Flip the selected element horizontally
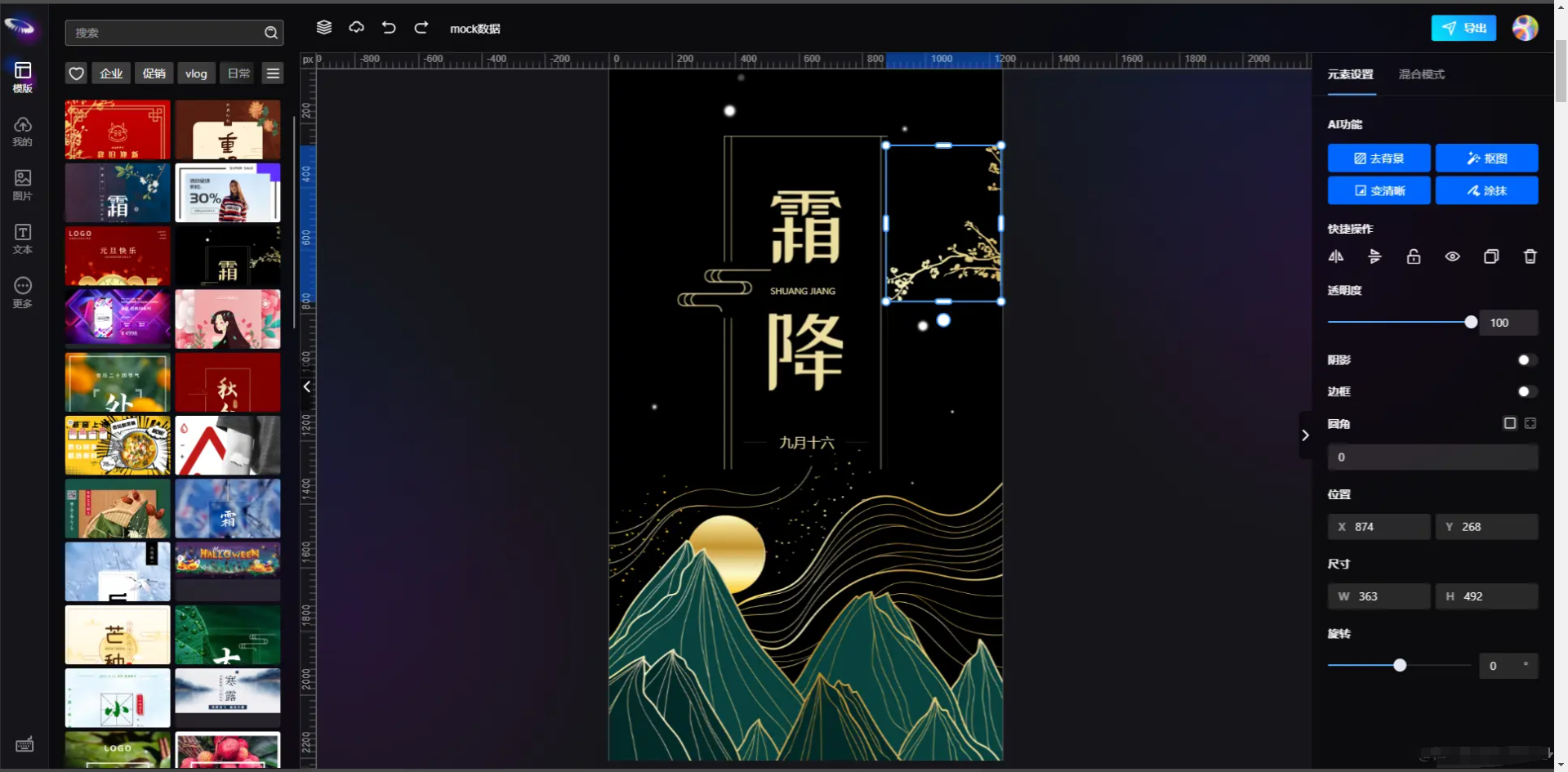Viewport: 1568px width, 772px height. [1336, 257]
